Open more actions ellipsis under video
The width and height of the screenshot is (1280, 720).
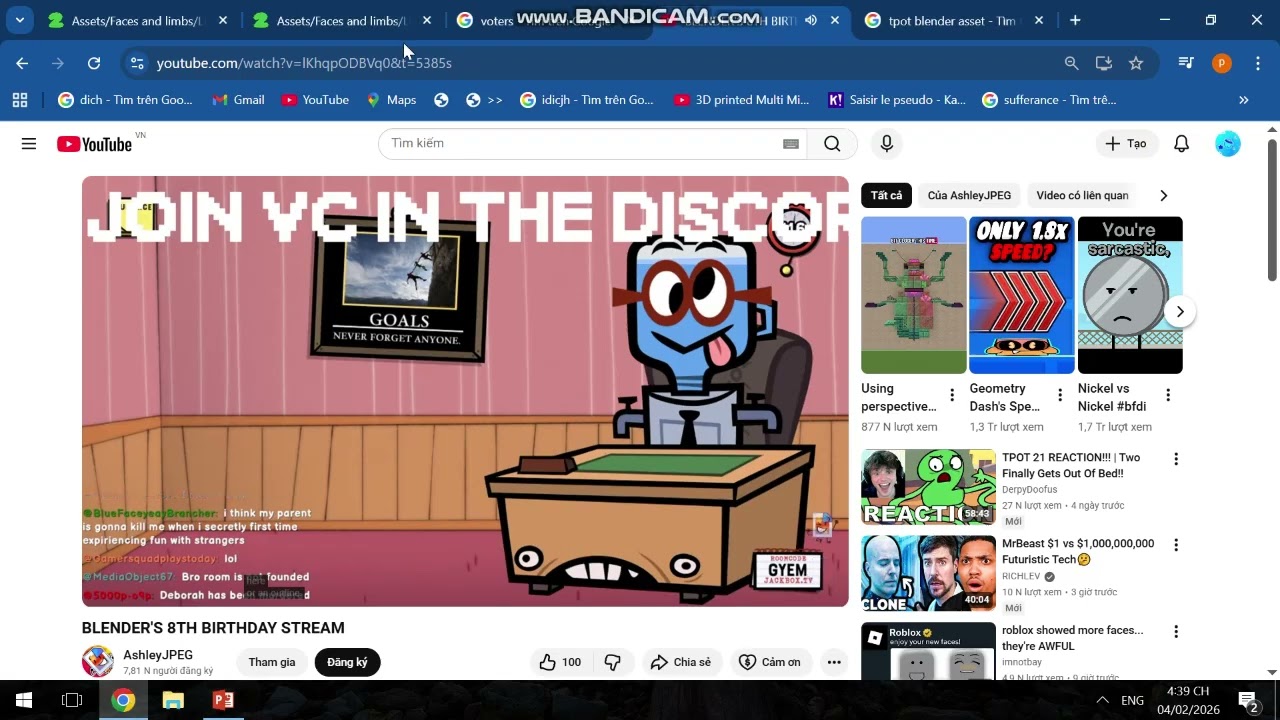coord(834,662)
